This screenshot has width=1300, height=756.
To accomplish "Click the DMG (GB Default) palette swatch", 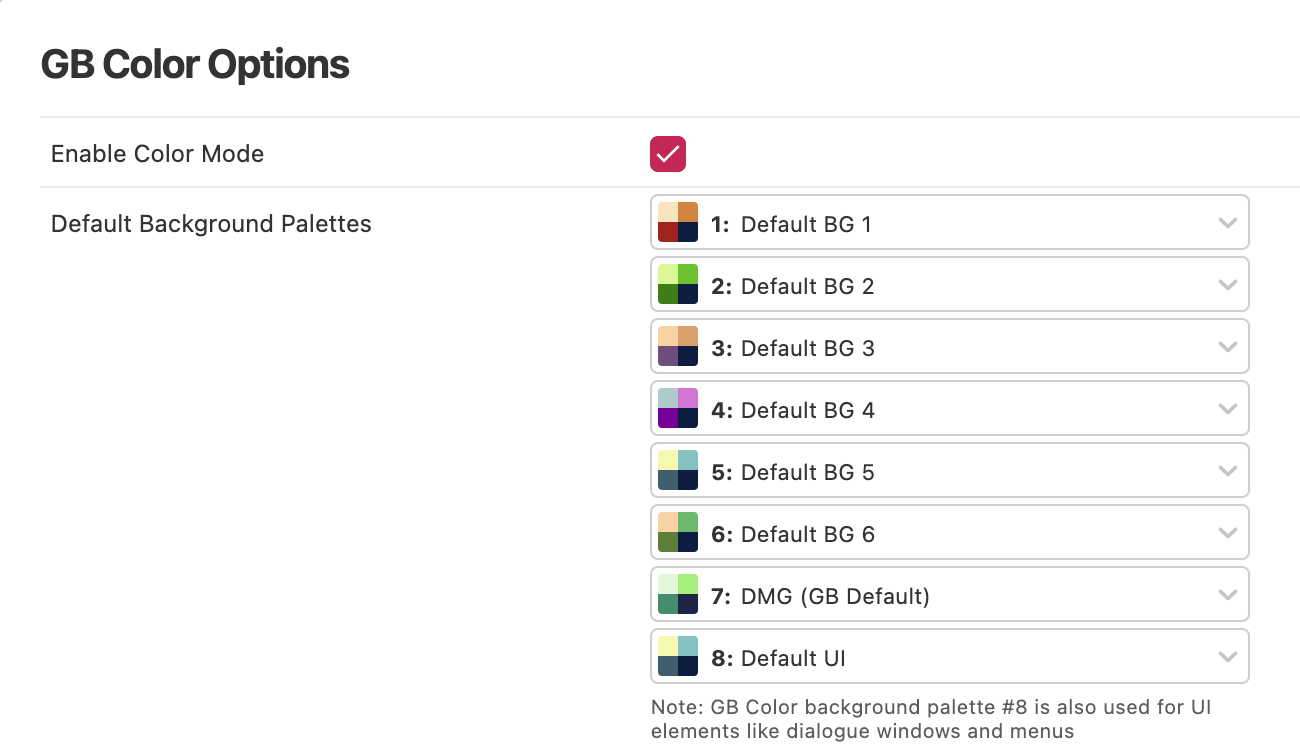I will click(678, 594).
